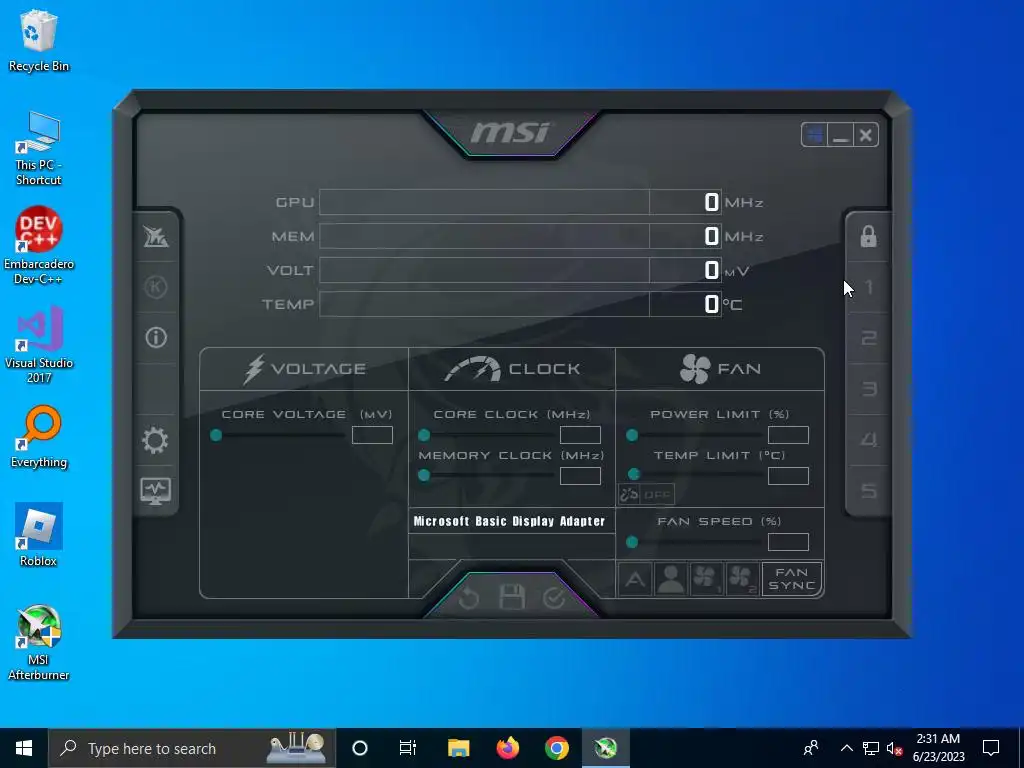Viewport: 1024px width, 768px height.
Task: Click the MEM clock graph bar
Action: click(x=484, y=236)
